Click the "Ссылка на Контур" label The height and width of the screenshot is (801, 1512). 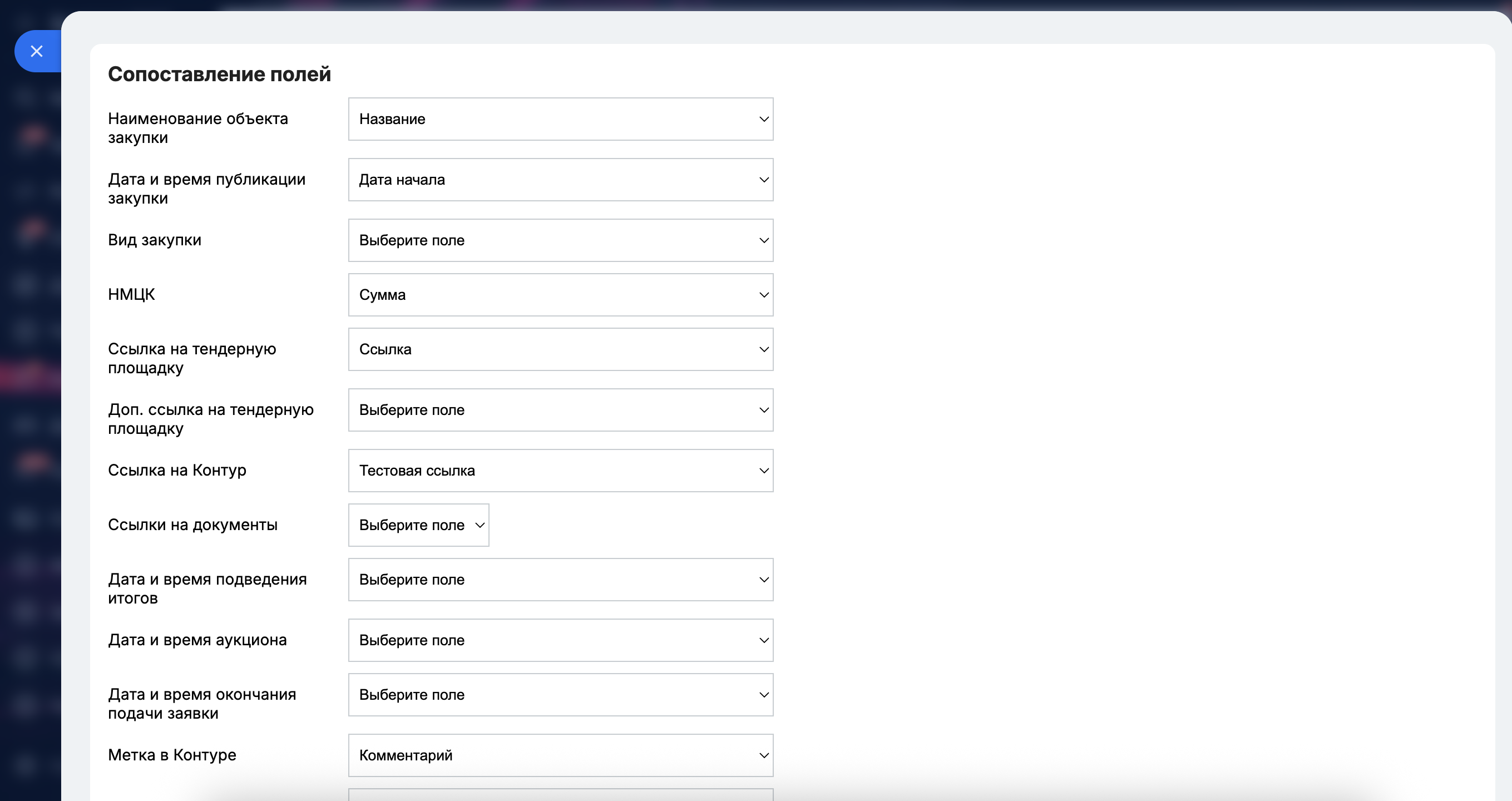pyautogui.click(x=177, y=470)
